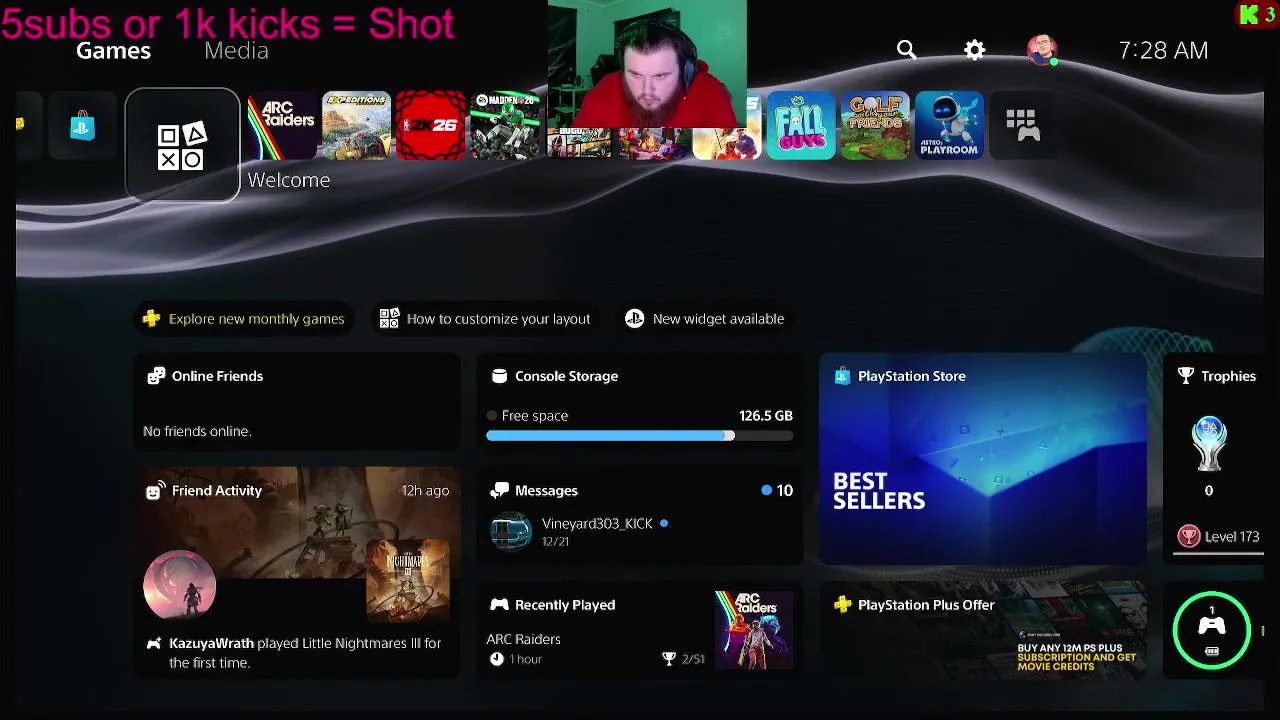Open the PlayStation Store bag tile
The image size is (1280, 720).
(82, 126)
